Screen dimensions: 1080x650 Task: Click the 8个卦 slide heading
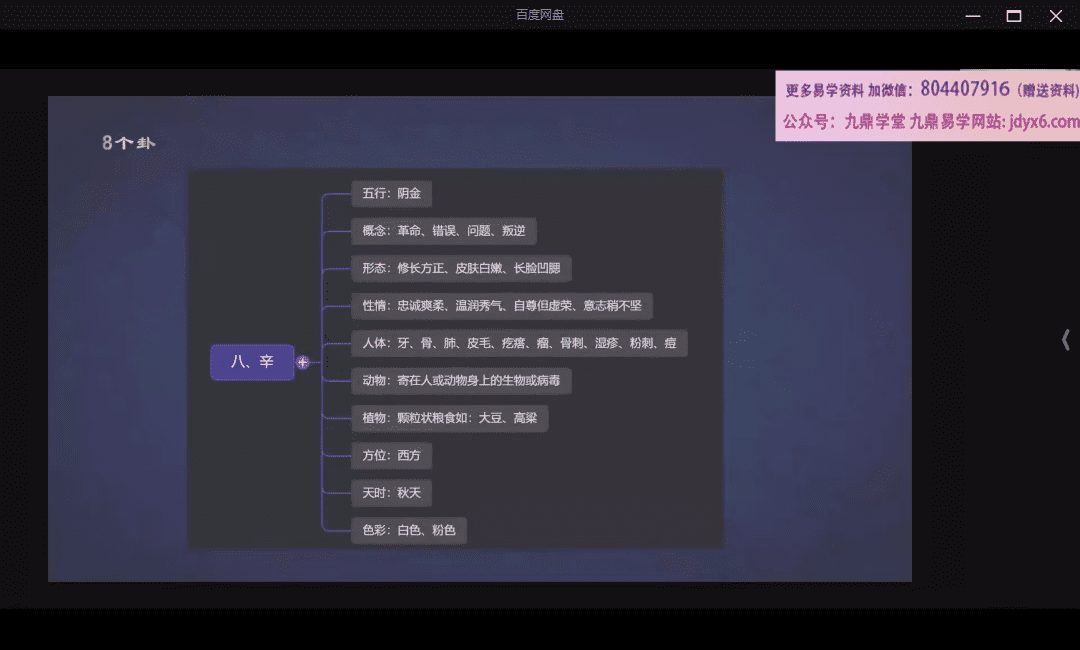coord(129,143)
